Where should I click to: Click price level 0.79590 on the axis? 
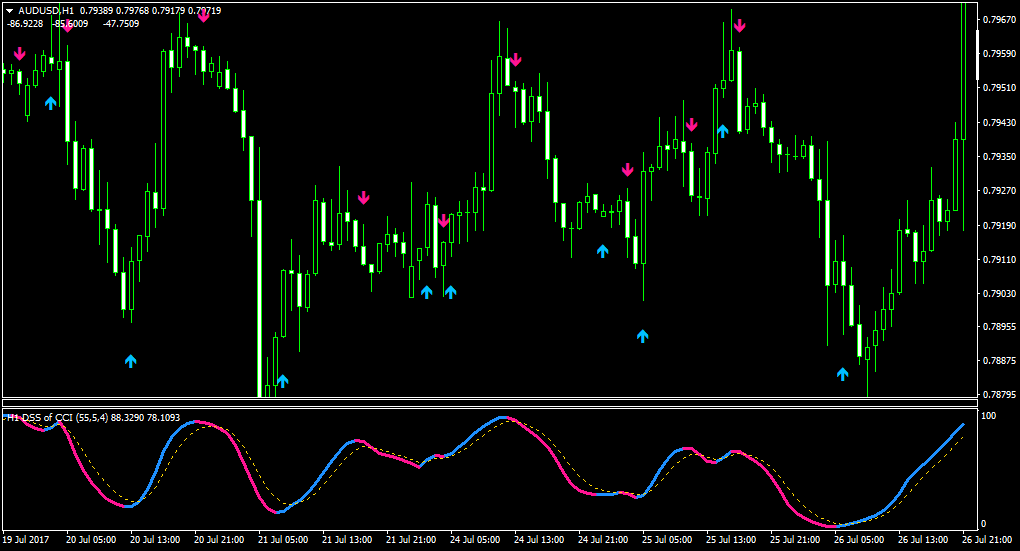[999, 54]
